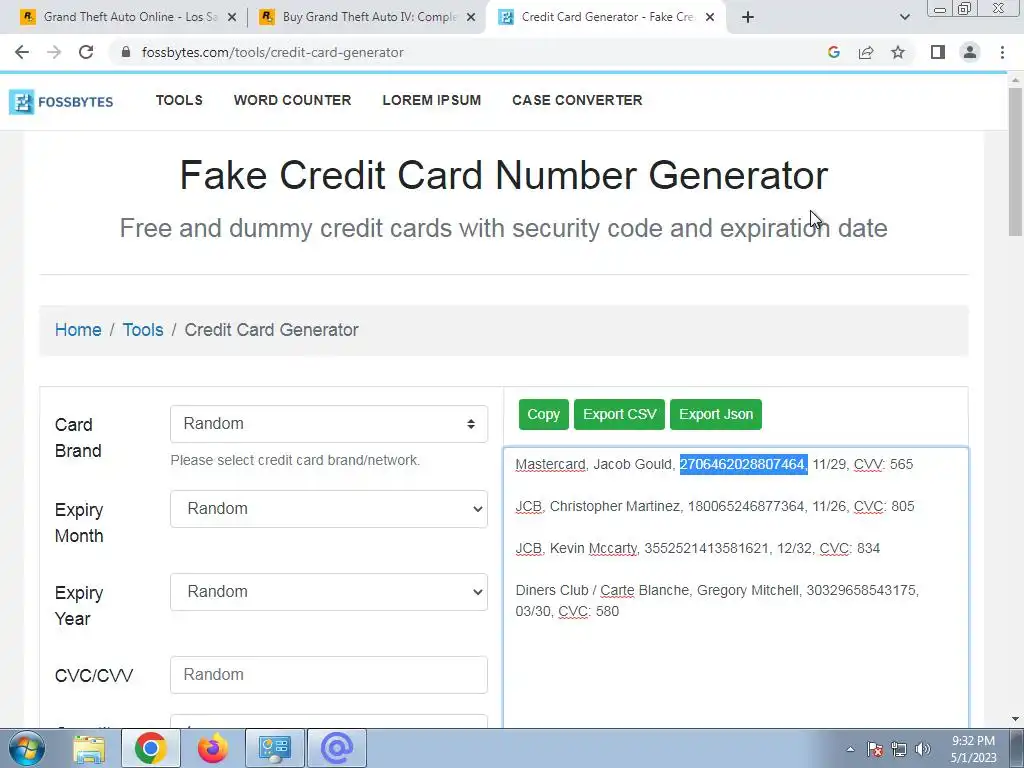Viewport: 1024px width, 768px height.
Task: Click the Action Center flag icon
Action: [874, 749]
